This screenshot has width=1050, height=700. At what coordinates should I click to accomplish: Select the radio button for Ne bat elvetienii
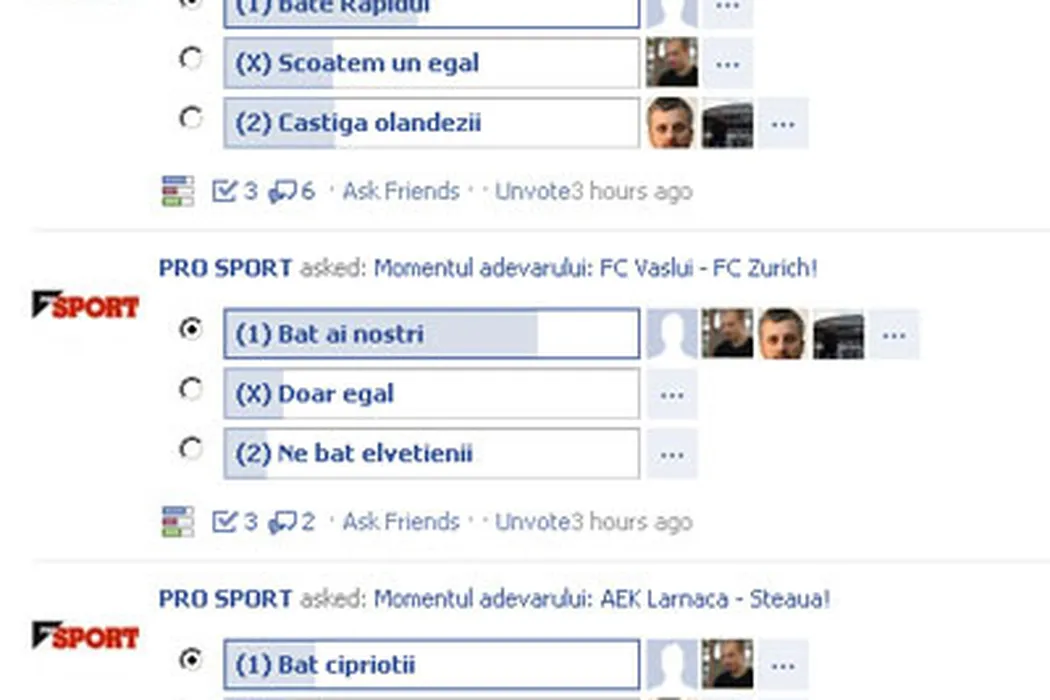tap(191, 449)
